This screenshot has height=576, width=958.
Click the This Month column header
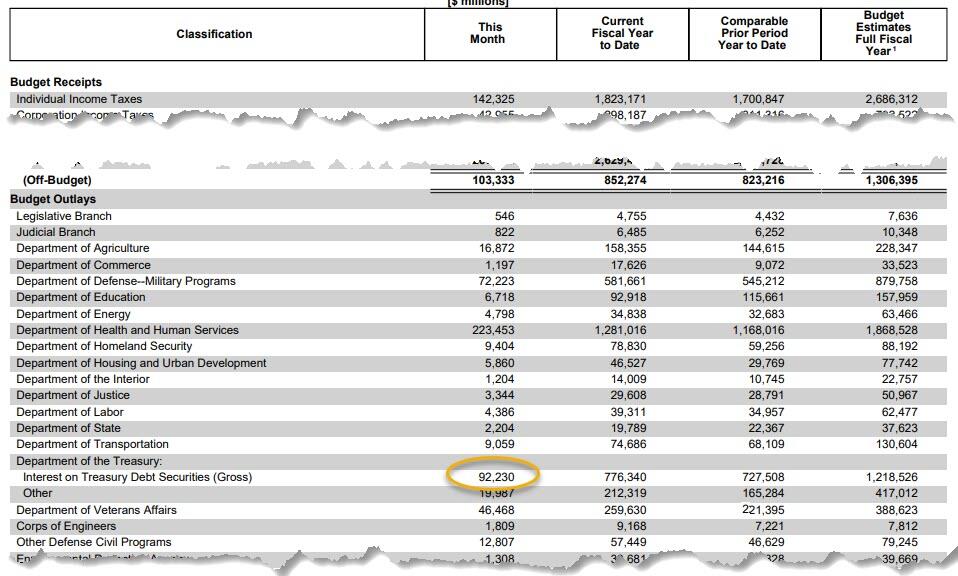pos(490,34)
